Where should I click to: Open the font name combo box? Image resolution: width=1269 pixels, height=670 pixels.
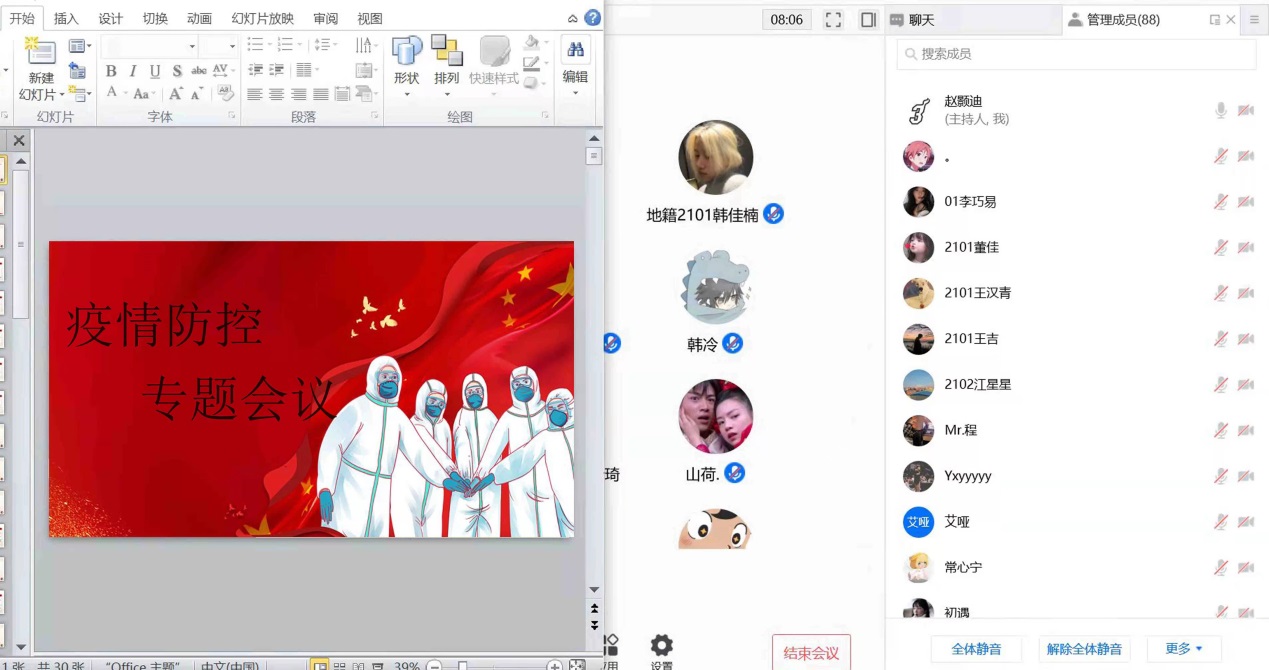pos(149,46)
